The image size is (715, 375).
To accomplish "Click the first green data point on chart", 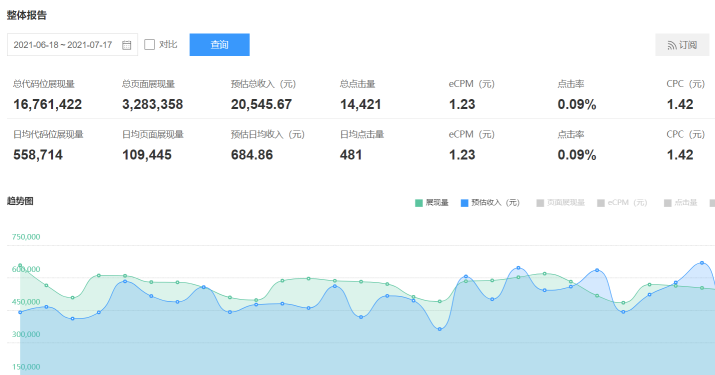I will click(x=20, y=266).
